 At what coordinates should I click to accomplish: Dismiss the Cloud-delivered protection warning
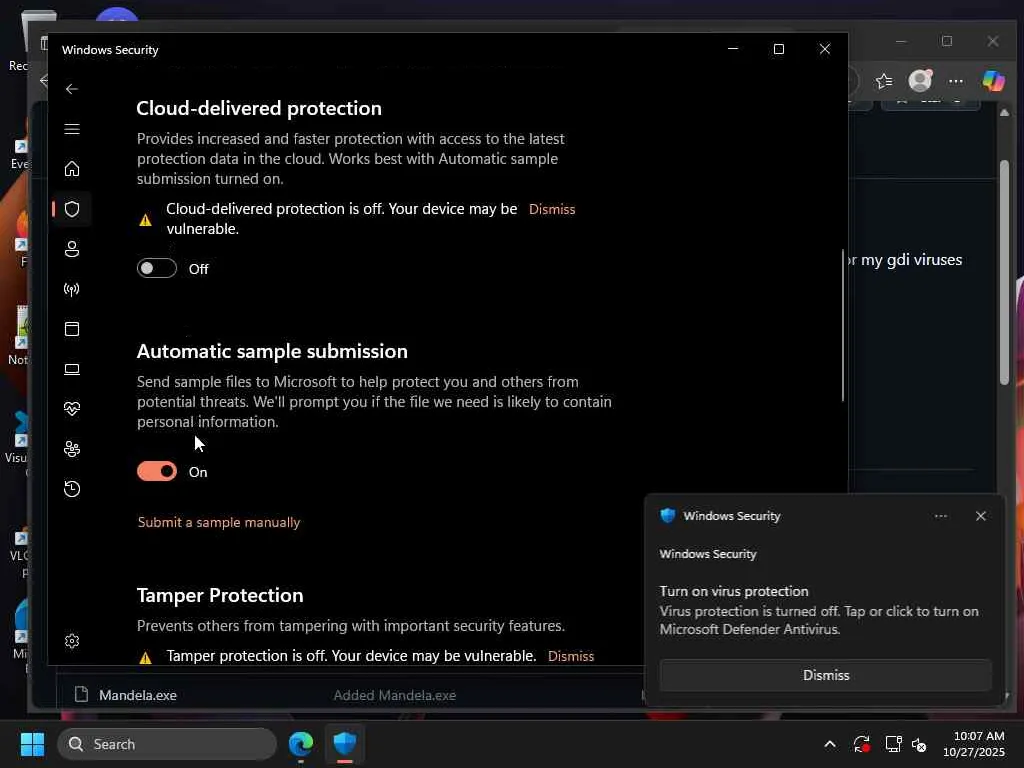pyautogui.click(x=552, y=209)
